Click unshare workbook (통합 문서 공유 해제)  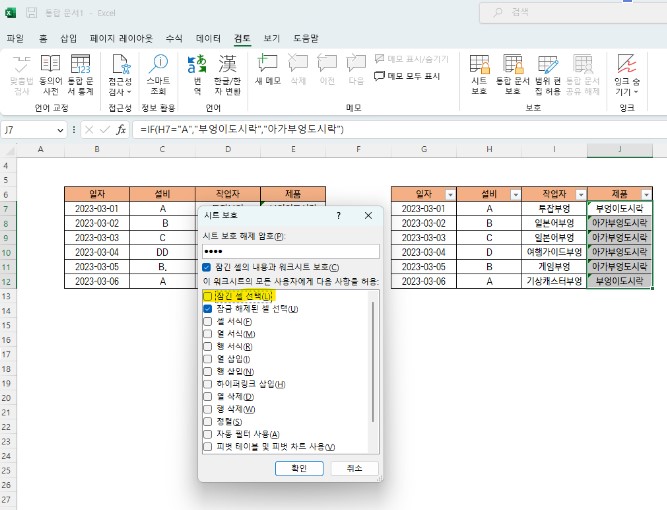pyautogui.click(x=582, y=75)
